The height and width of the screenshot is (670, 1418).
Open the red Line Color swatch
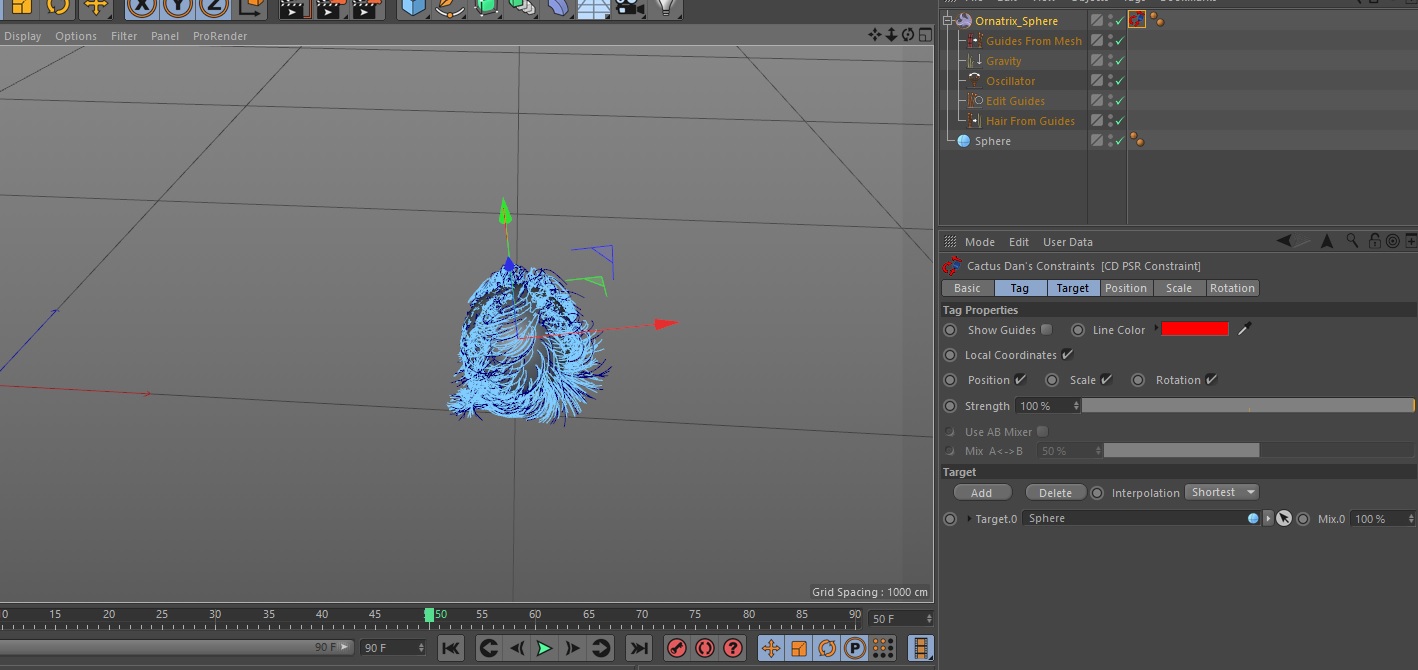(x=1194, y=329)
